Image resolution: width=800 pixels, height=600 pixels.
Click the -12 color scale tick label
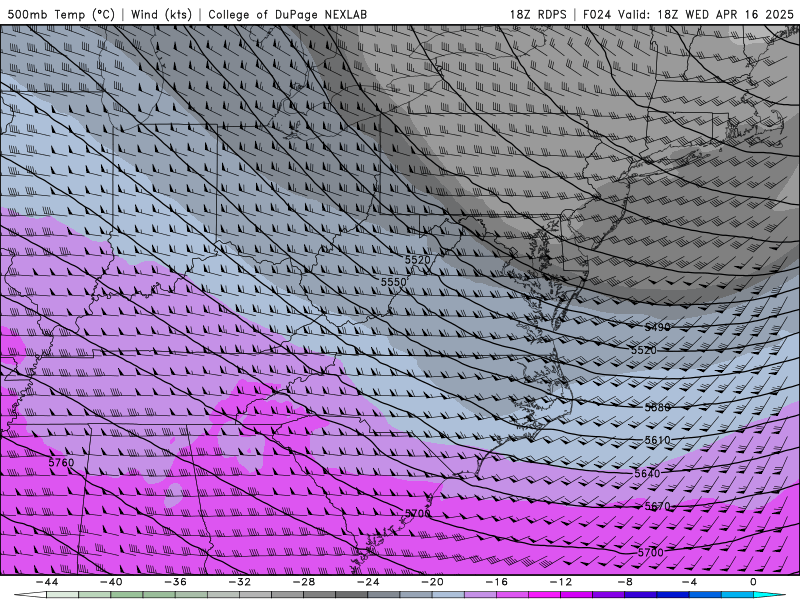tap(561, 582)
